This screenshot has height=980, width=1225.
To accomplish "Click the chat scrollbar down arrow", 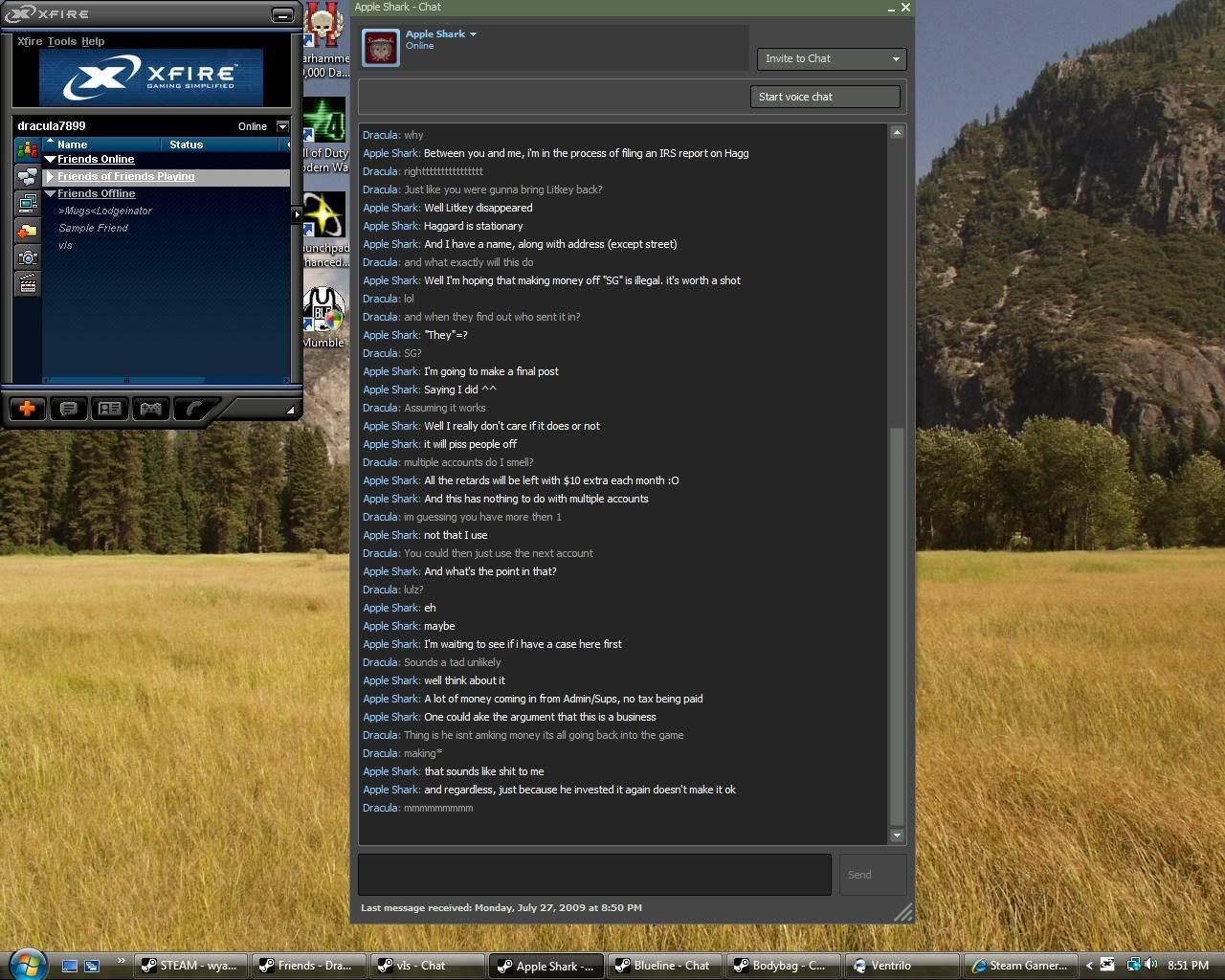I will pos(897,835).
